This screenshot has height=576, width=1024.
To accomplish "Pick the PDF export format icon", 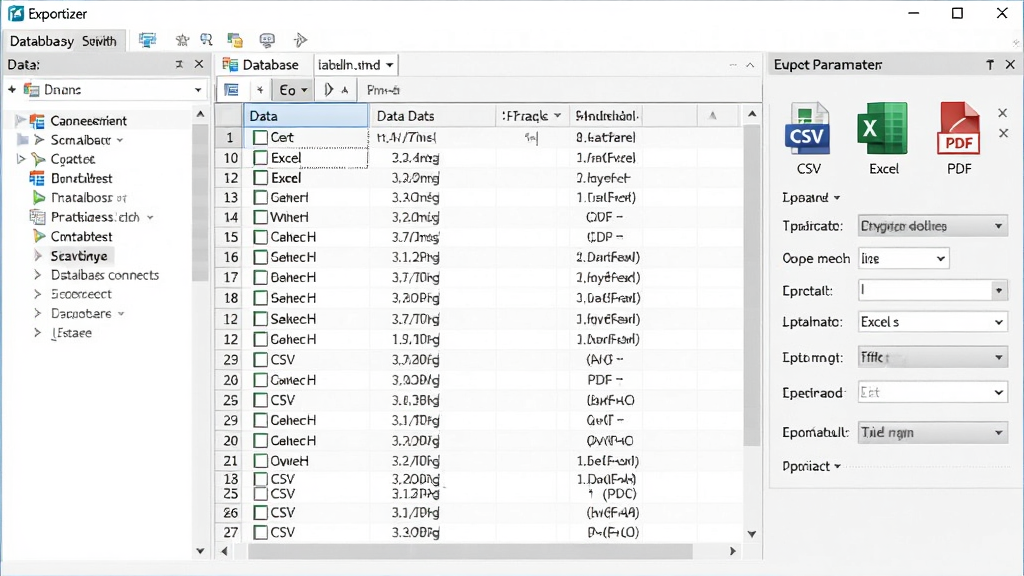I will [x=959, y=129].
